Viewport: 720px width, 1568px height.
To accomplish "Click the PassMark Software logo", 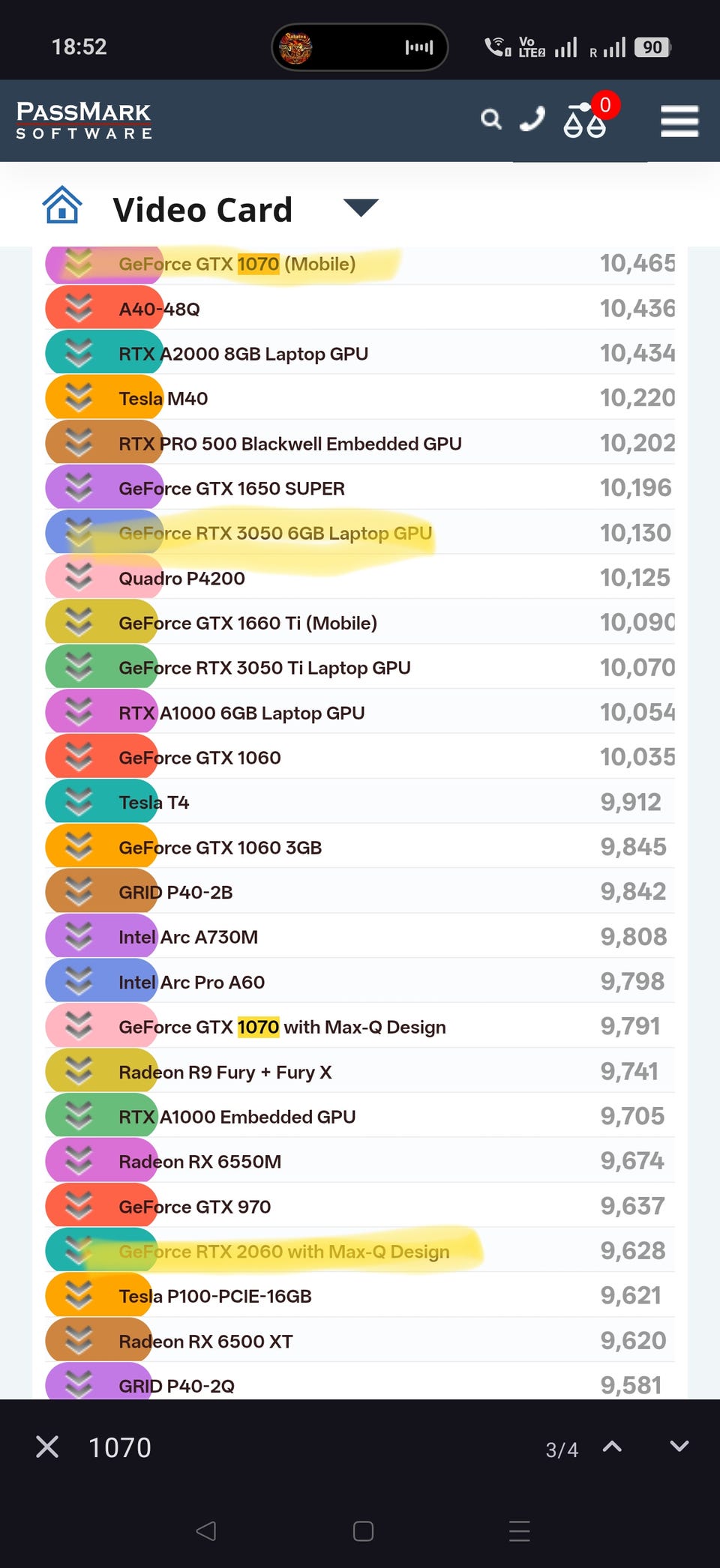I will coord(84,120).
